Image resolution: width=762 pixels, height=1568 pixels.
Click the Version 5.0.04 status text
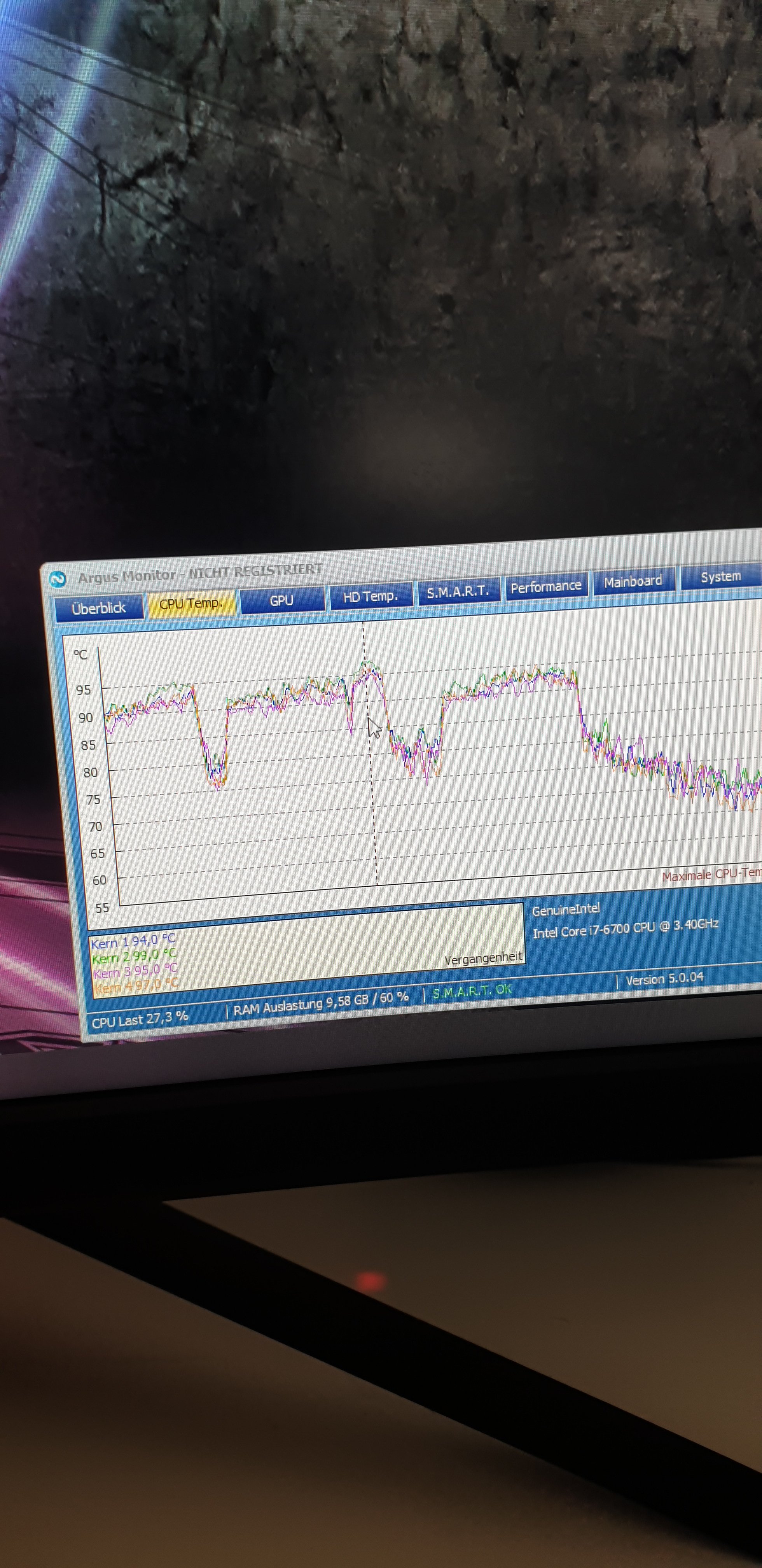(x=664, y=979)
